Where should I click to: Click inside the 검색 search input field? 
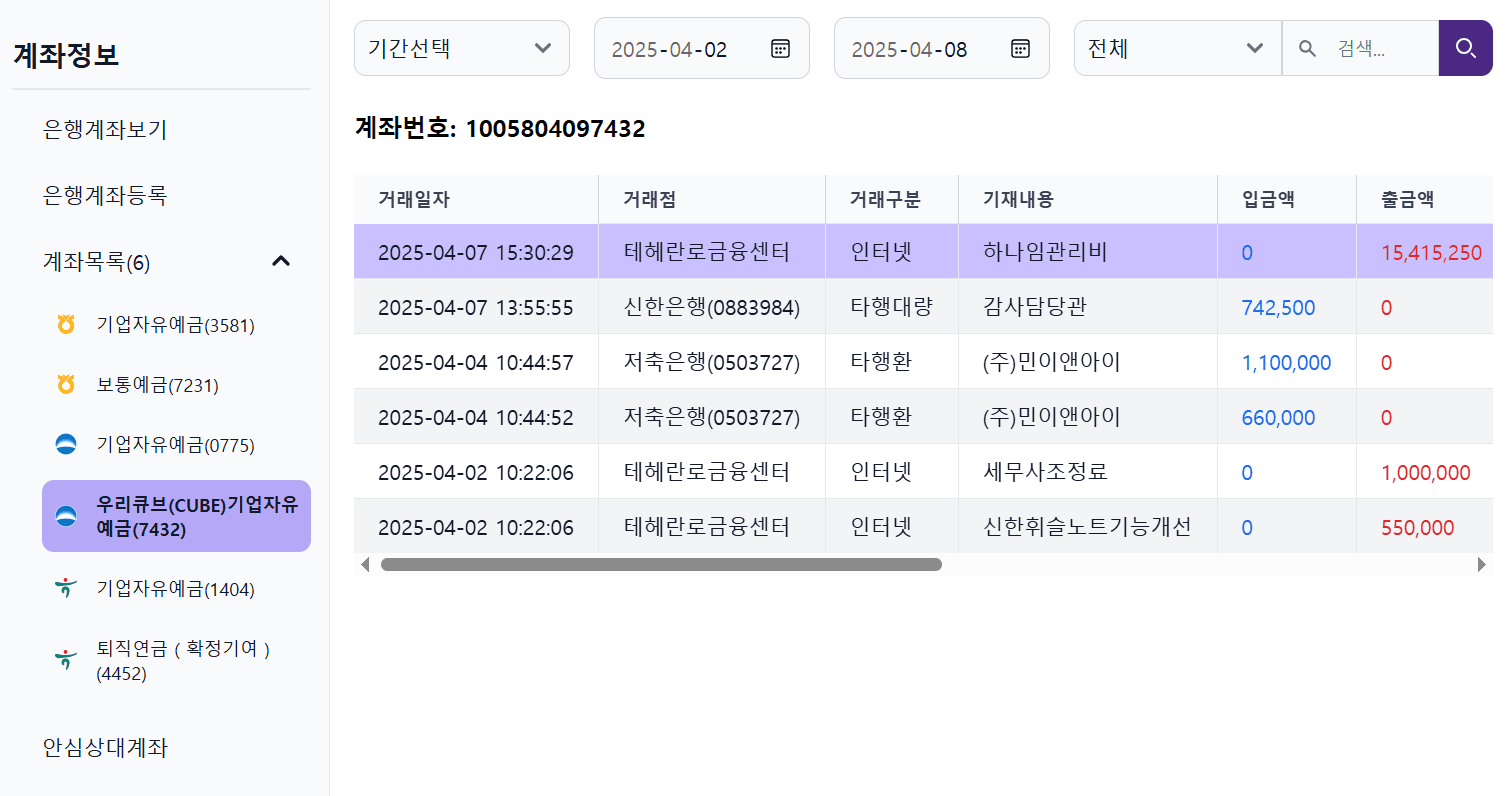(x=1370, y=47)
